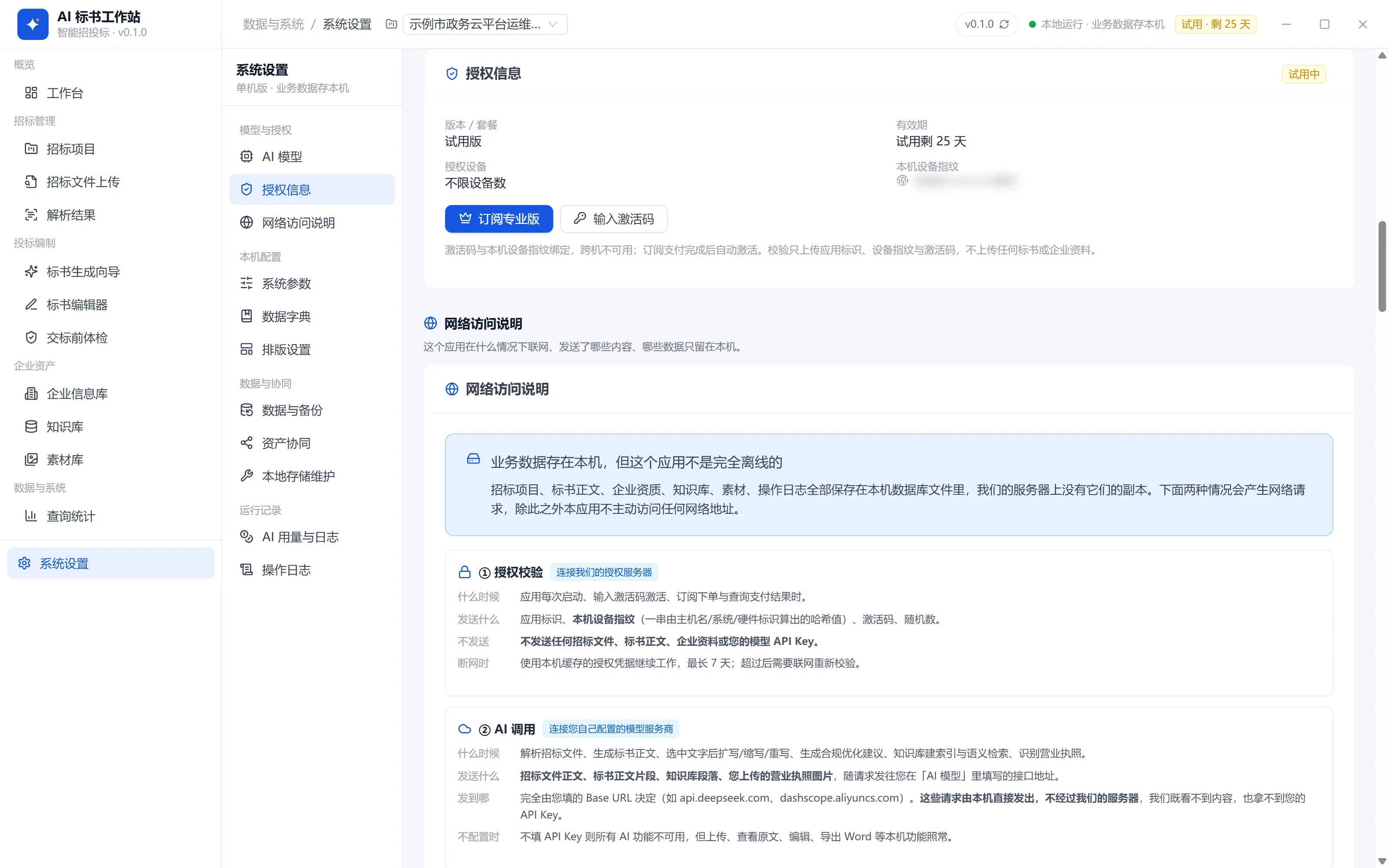Open 排版设置 settings entry
The image size is (1389, 868).
click(312, 349)
